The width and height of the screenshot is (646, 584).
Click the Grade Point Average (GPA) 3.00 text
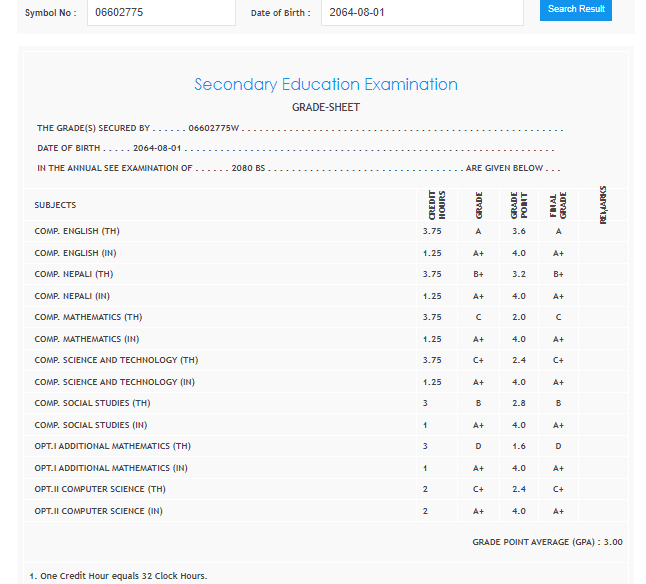[547, 541]
